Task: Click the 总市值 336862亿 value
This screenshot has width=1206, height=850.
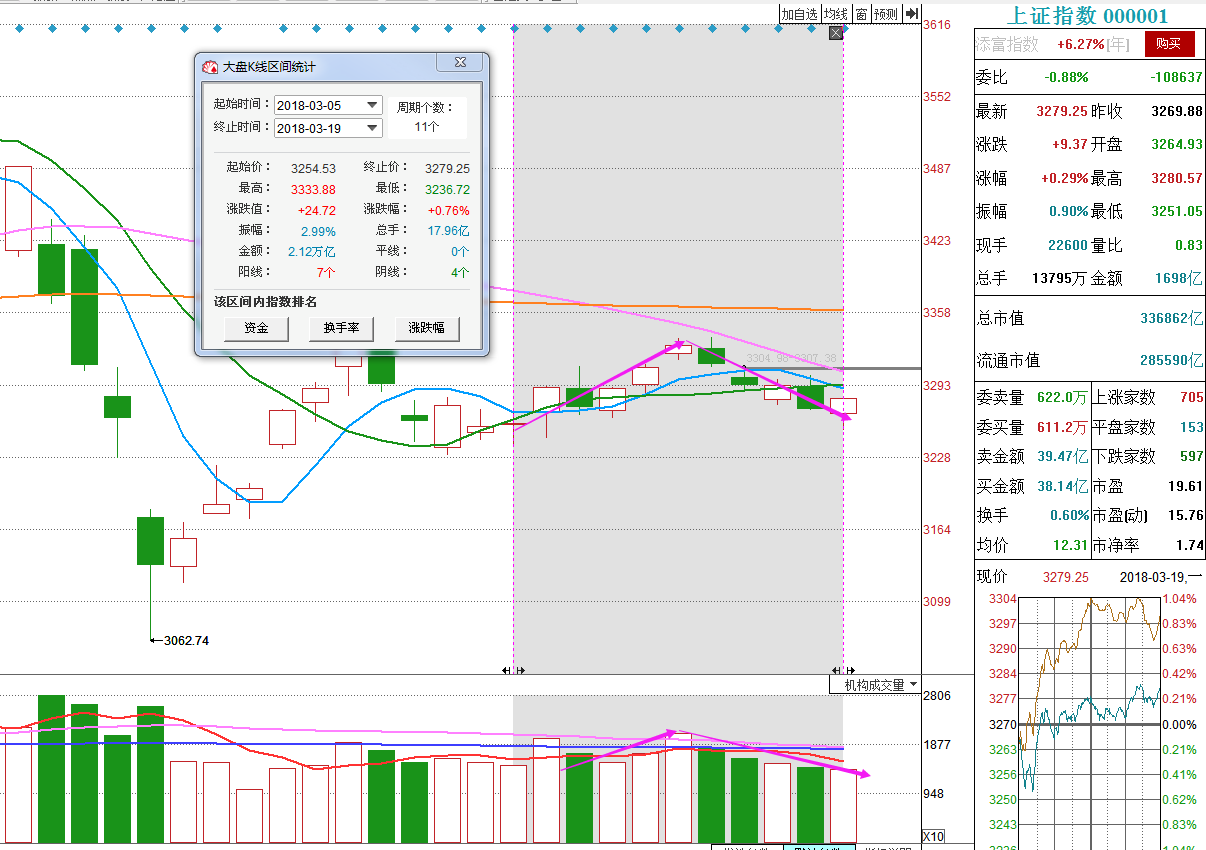Action: coord(1172,319)
